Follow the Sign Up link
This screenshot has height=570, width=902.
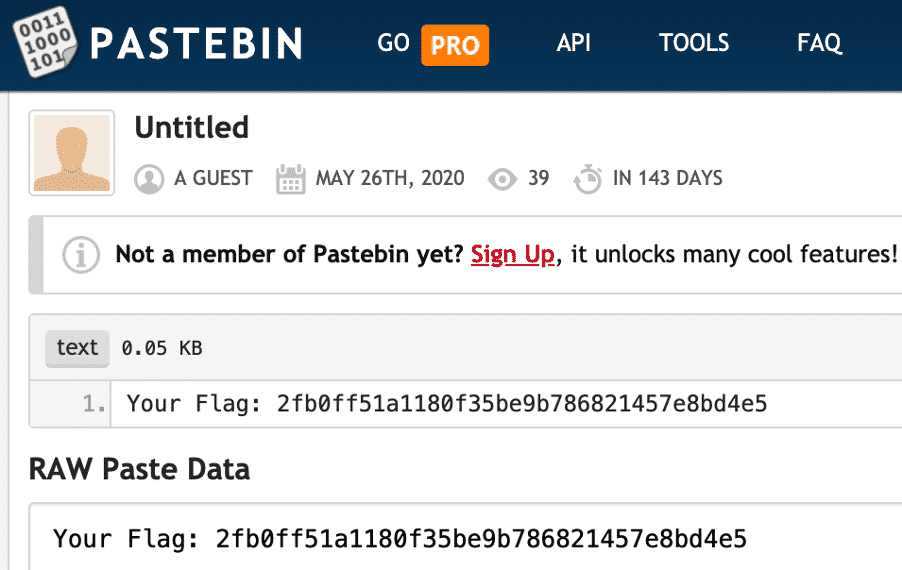click(513, 254)
